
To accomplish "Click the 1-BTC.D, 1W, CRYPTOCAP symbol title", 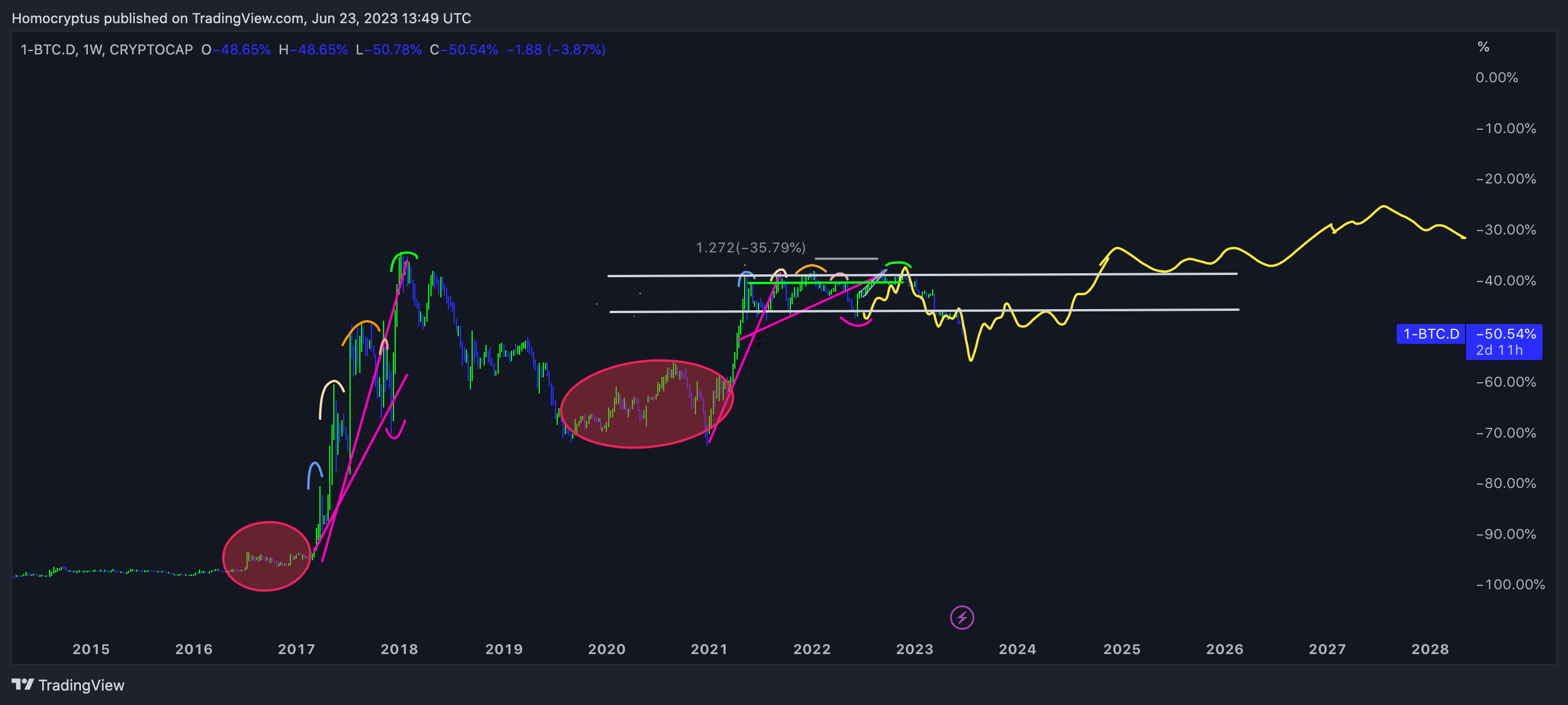I will [x=106, y=49].
